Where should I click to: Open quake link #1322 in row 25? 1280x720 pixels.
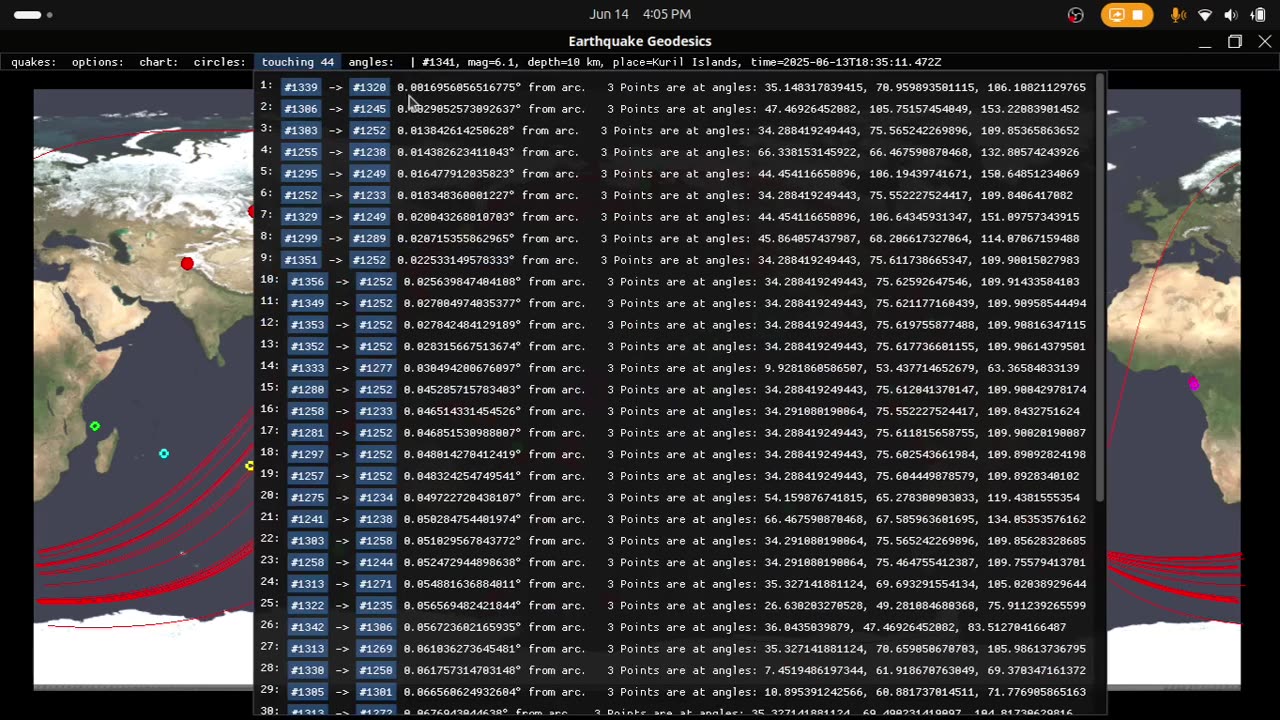(307, 606)
